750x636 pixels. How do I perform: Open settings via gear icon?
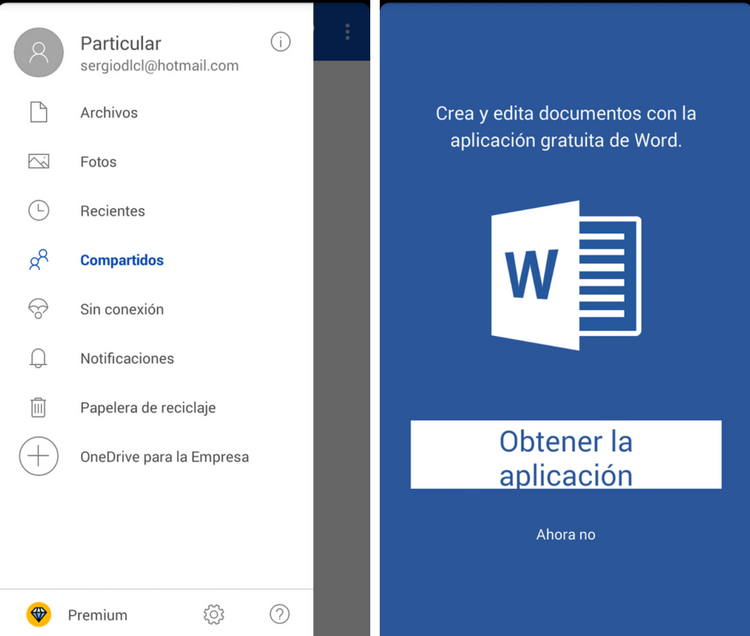[214, 614]
